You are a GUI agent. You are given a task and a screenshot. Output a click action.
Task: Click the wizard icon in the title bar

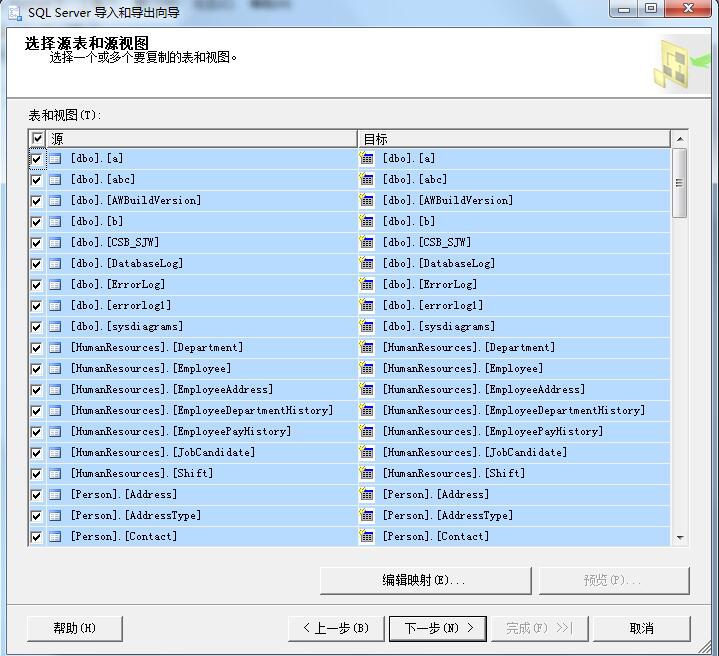(14, 10)
